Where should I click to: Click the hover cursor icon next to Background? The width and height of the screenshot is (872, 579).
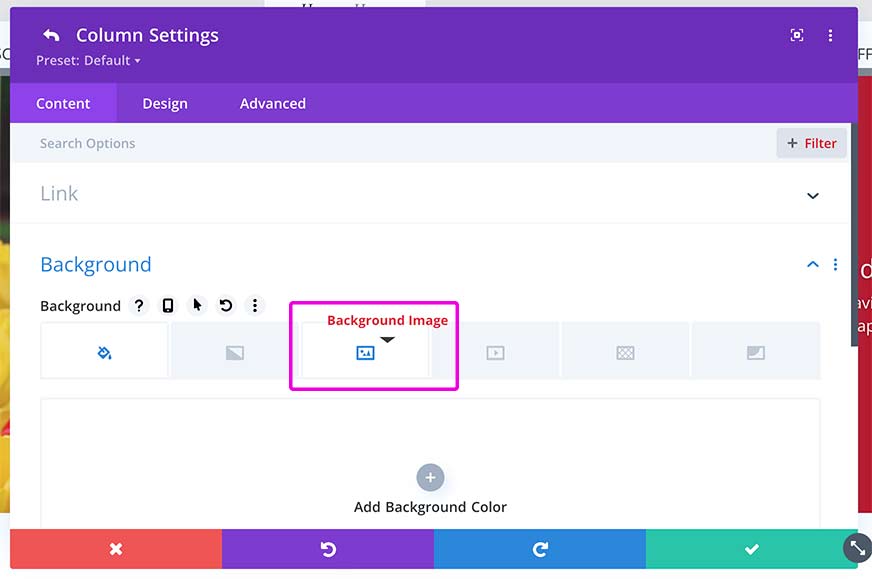(197, 305)
